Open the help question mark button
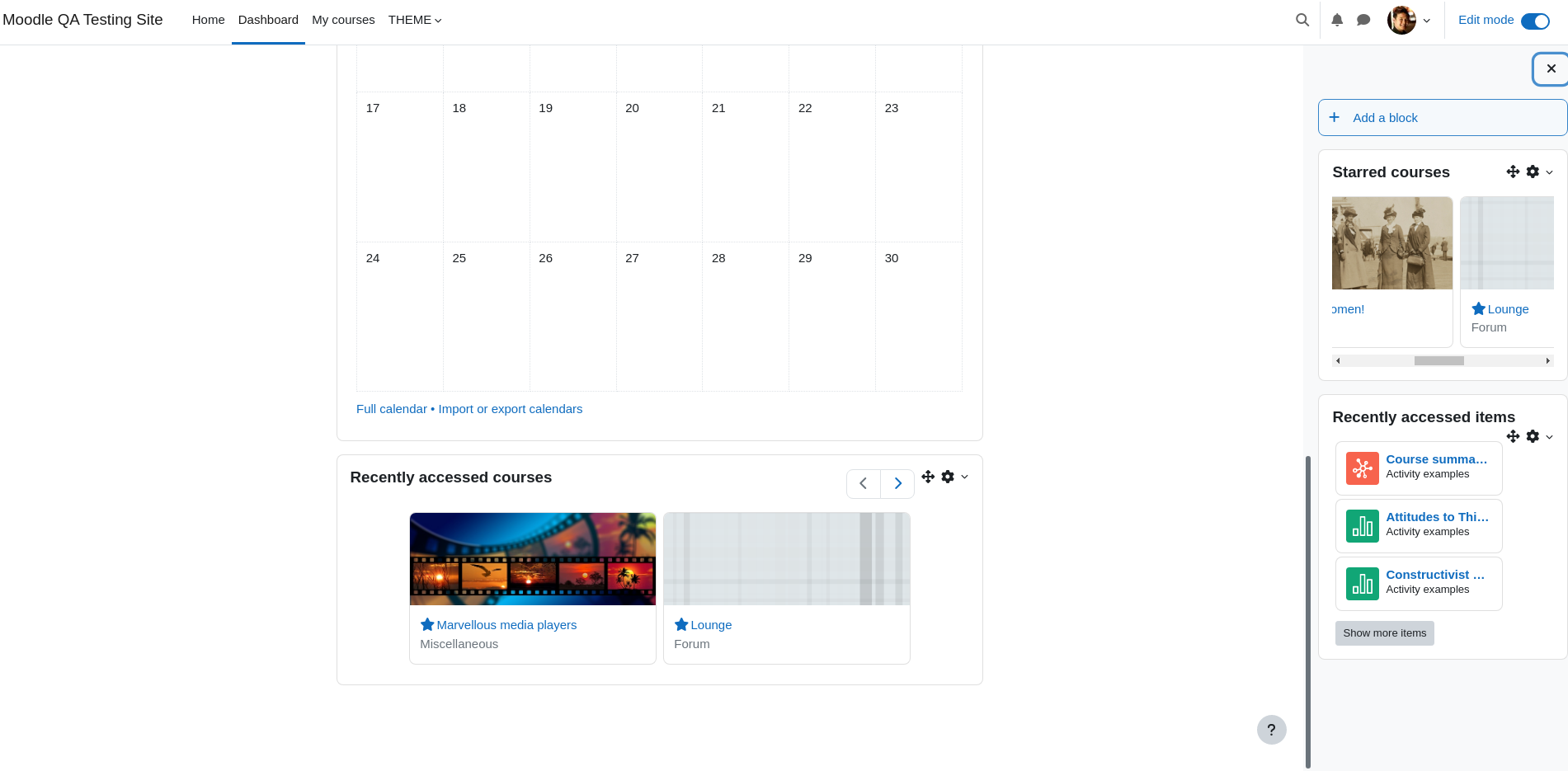This screenshot has width=1568, height=771. pos(1271,730)
